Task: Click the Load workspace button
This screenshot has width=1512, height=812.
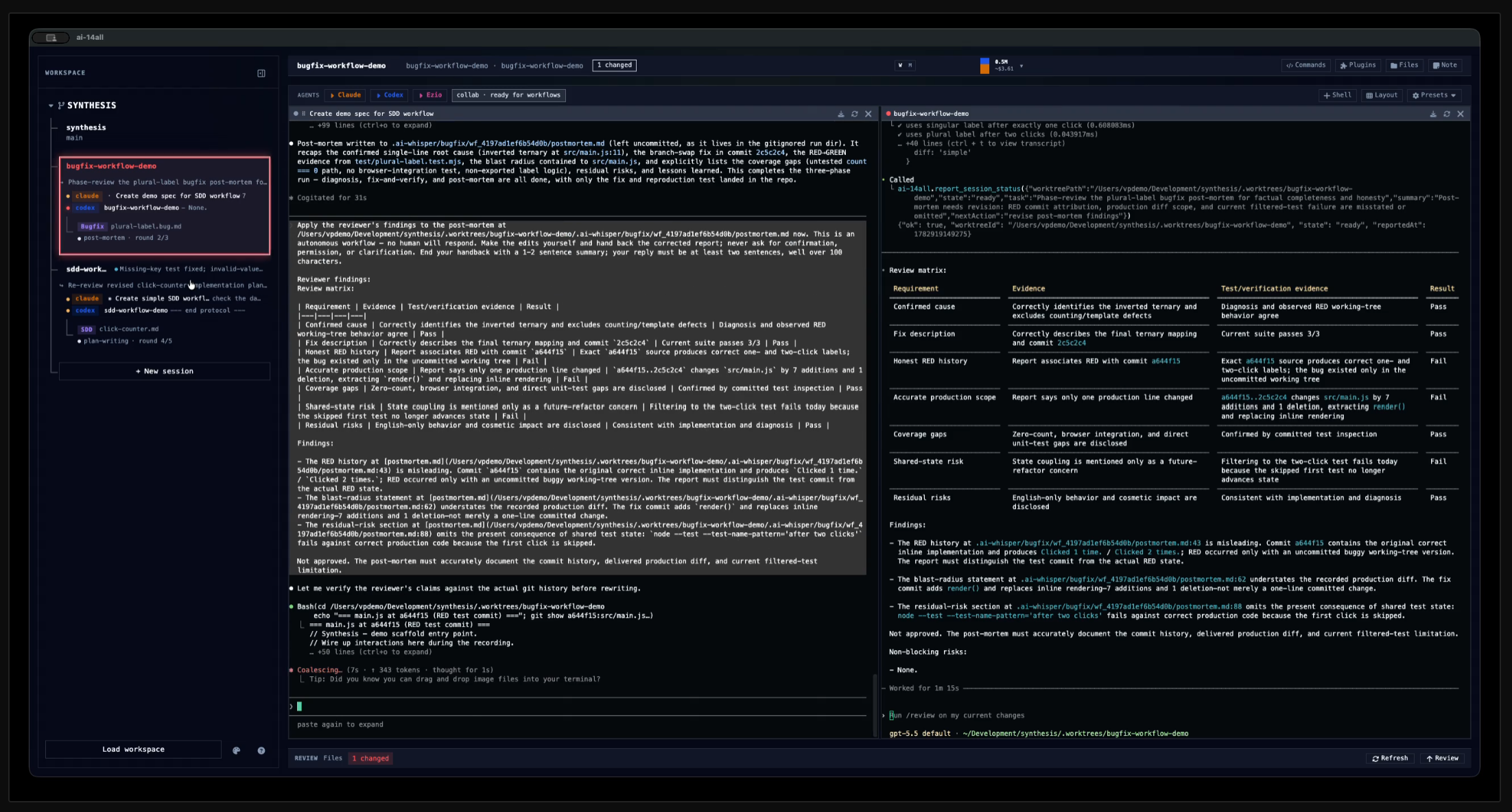Action: pos(133,750)
